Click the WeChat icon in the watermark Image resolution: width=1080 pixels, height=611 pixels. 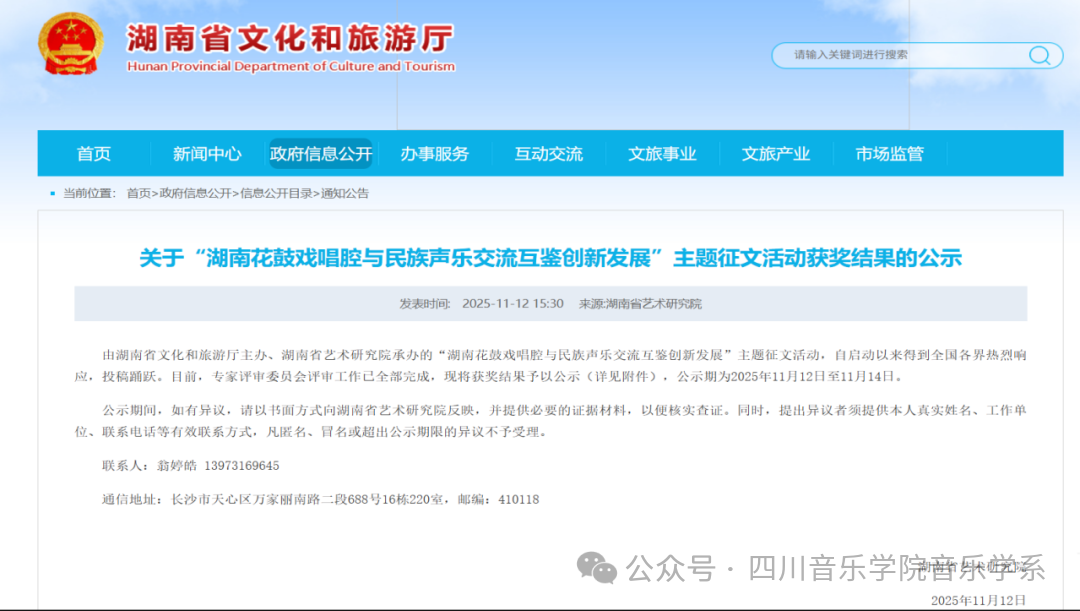coord(601,569)
